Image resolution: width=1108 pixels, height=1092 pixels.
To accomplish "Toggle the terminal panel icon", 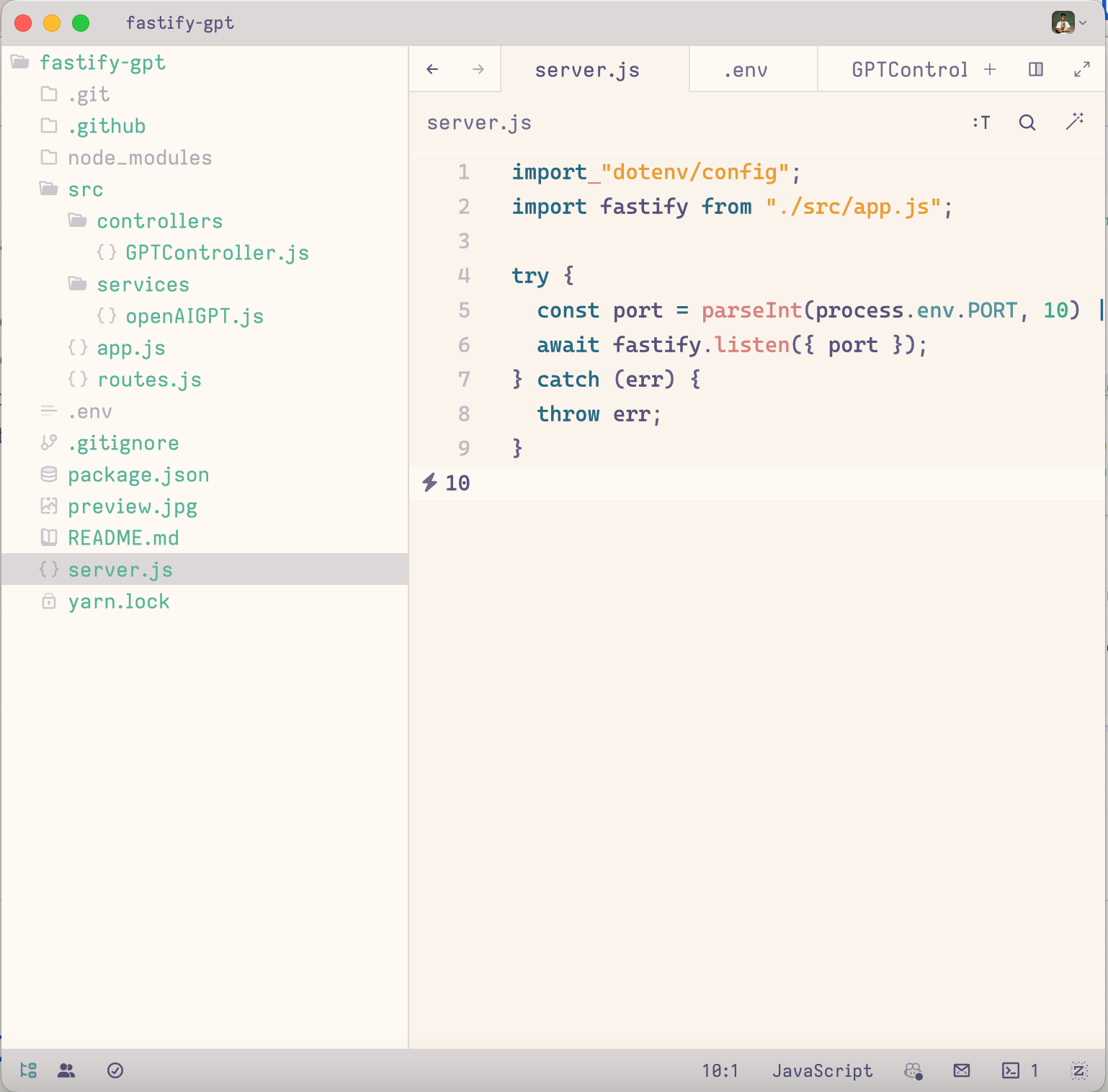I will [x=1020, y=1070].
